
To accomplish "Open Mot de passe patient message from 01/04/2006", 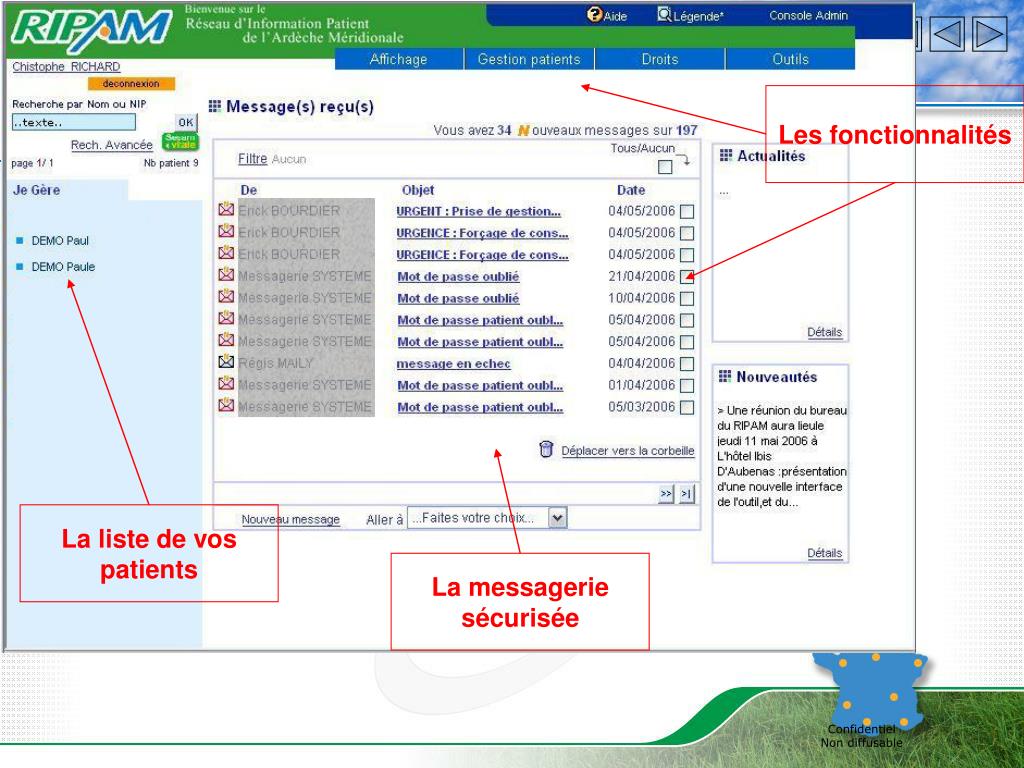I will (480, 385).
